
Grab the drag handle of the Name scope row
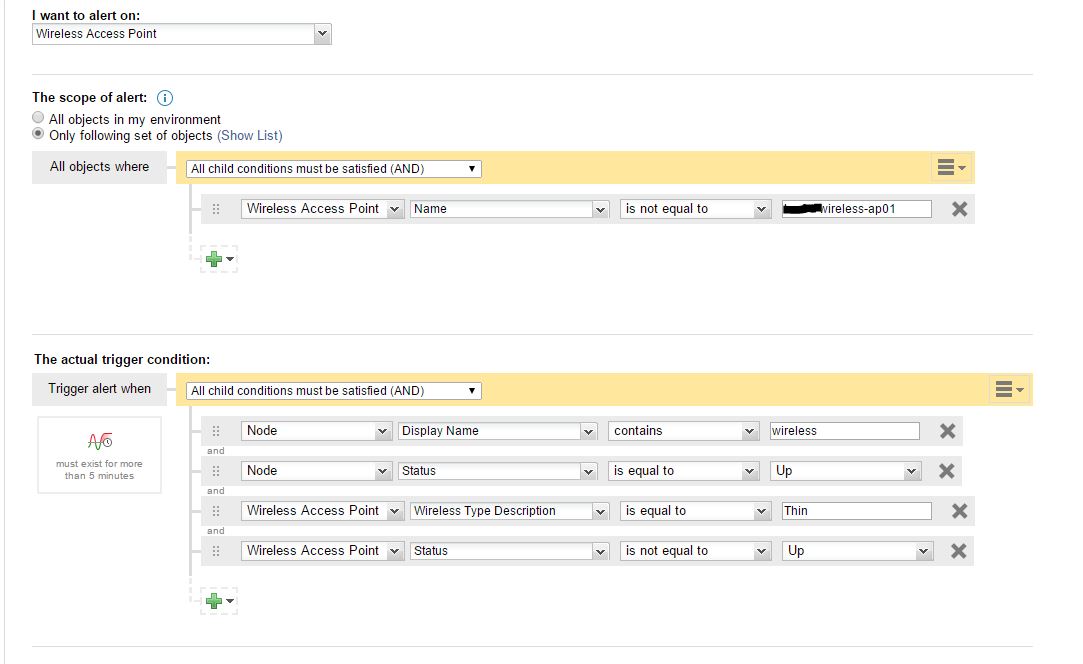tap(216, 209)
